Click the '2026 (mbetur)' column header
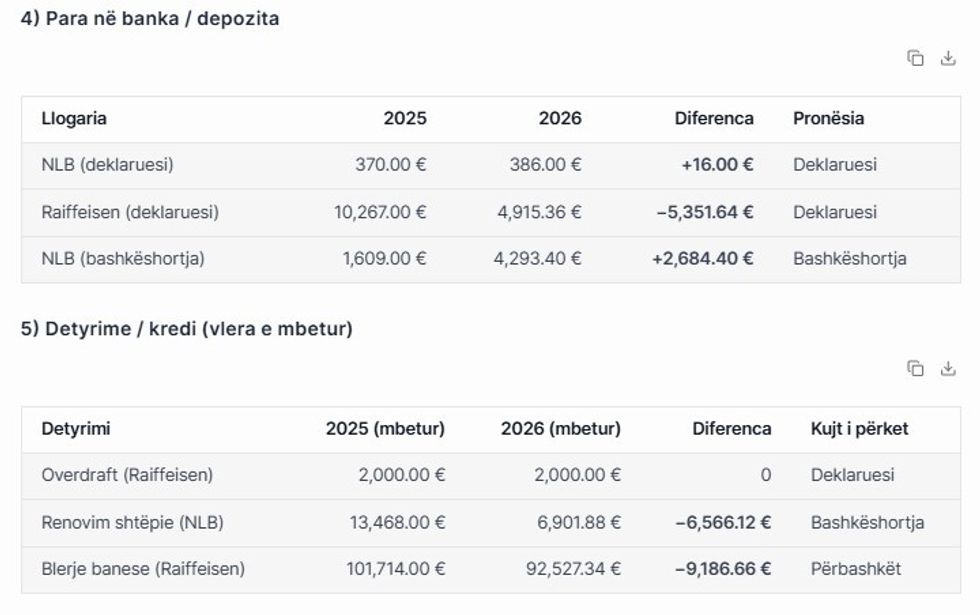This screenshot has width=980, height=615. pos(560,429)
